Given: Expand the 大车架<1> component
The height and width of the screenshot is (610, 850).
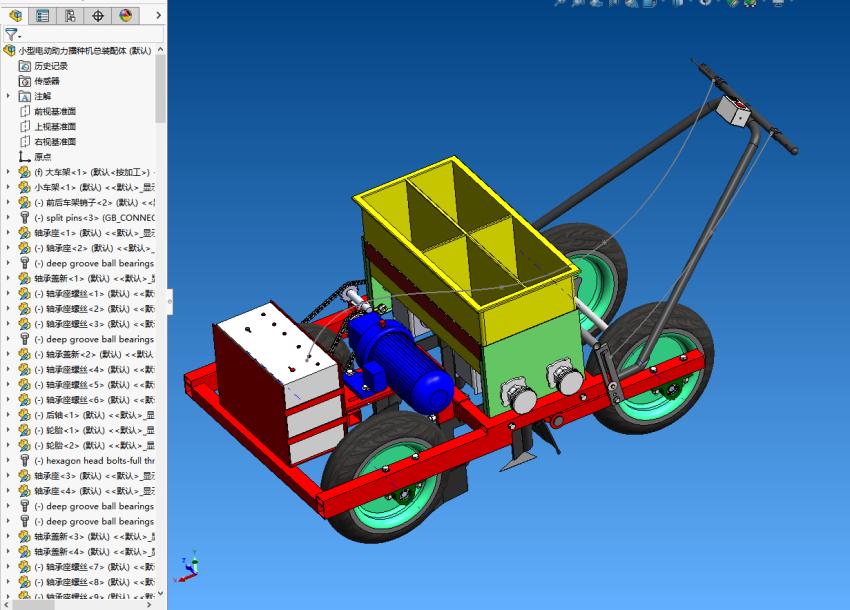Looking at the screenshot, I should coord(9,172).
